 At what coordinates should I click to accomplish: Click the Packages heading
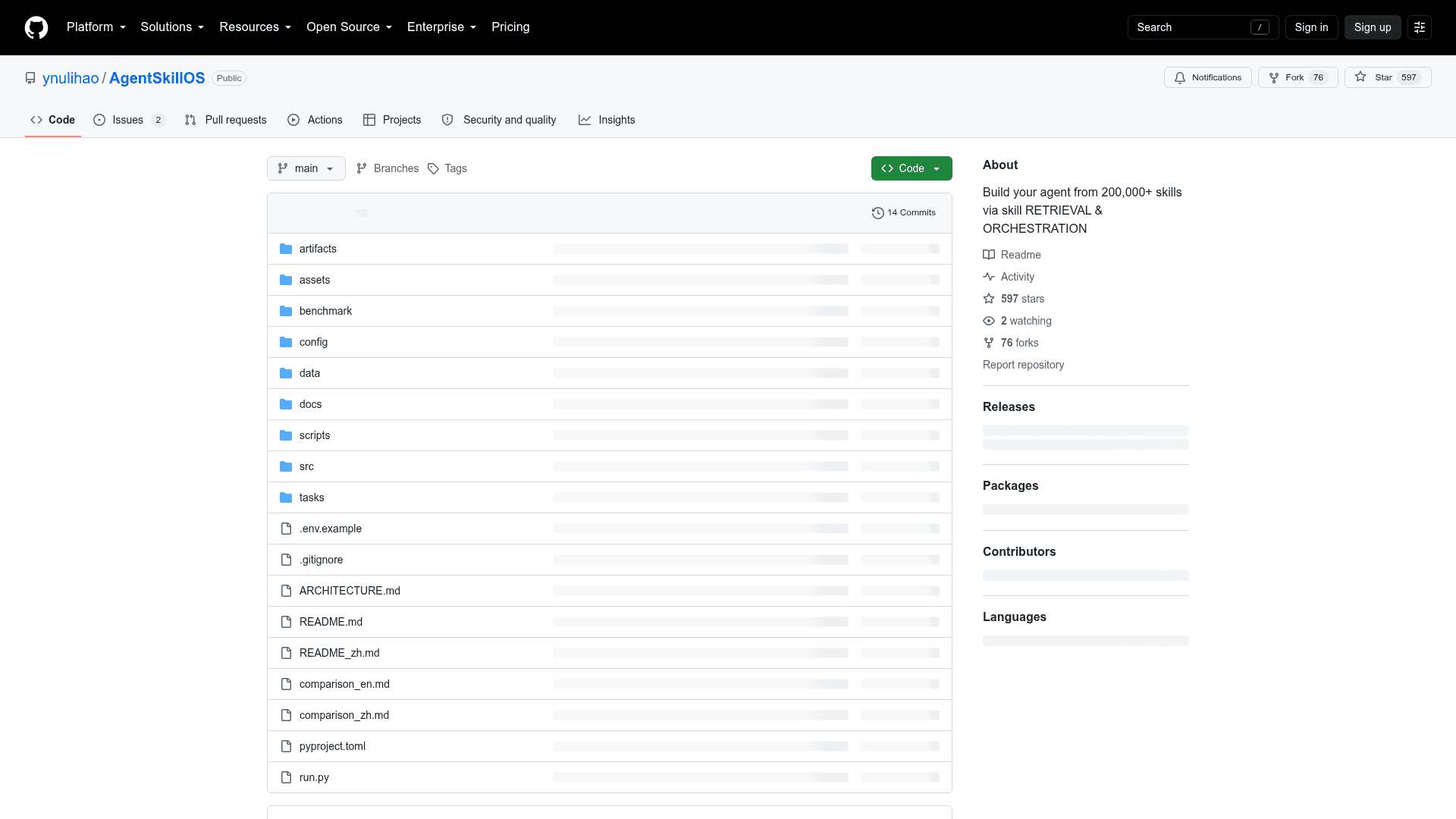coord(1011,486)
